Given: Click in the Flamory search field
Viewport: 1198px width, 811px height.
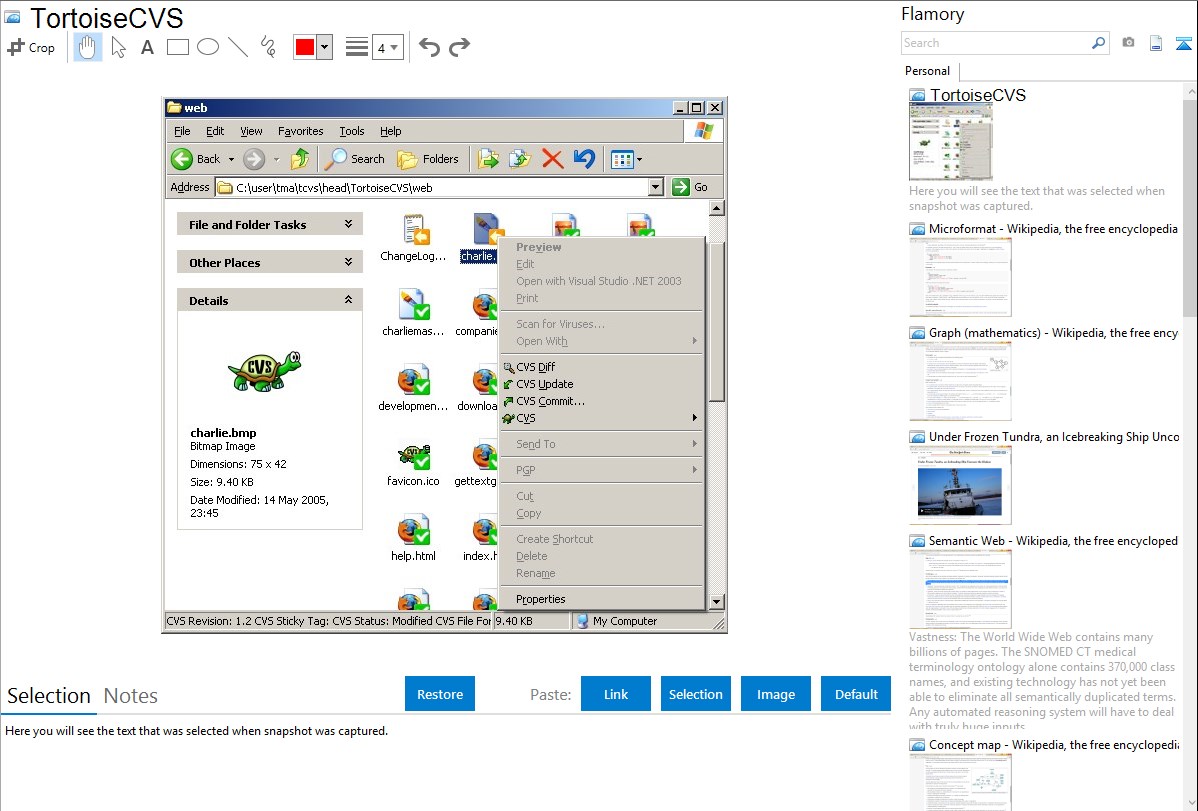Looking at the screenshot, I should tap(995, 43).
